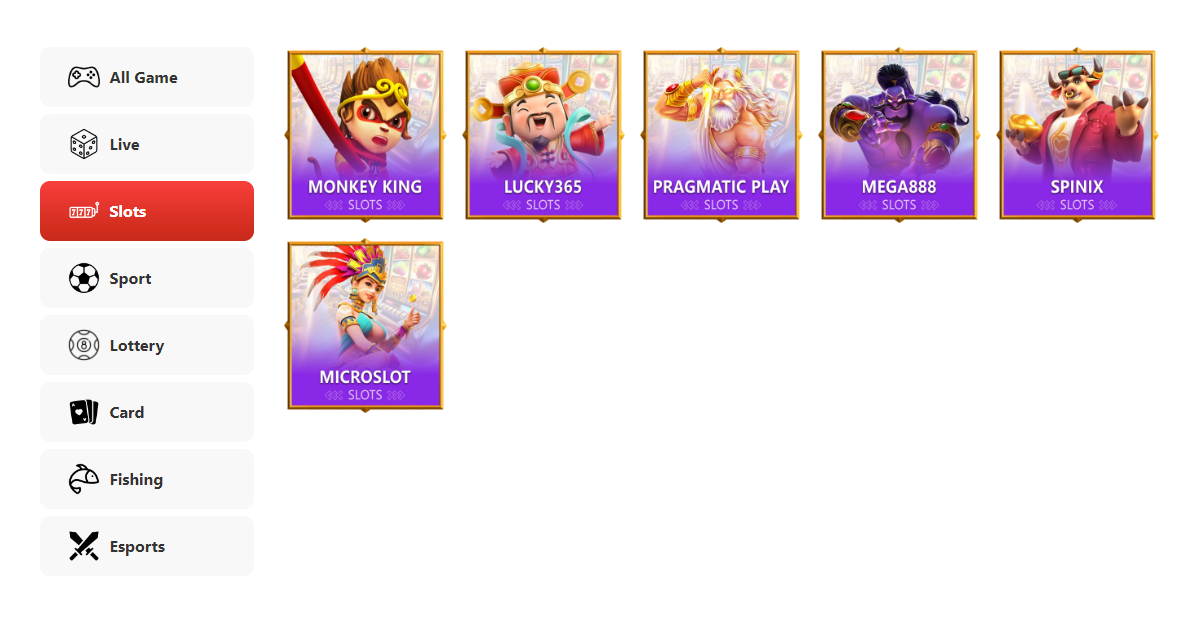
Task: Click the Esports text label
Action: coord(137,547)
